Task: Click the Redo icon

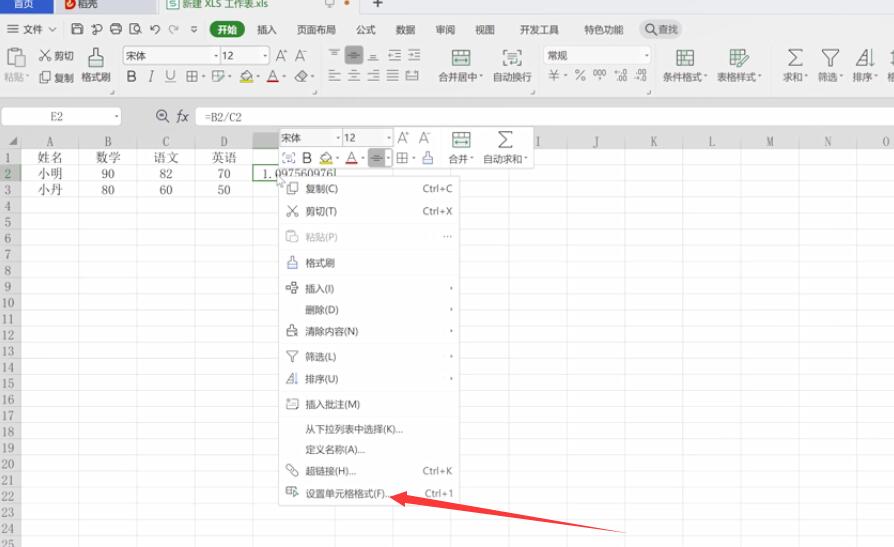Action: pos(173,29)
